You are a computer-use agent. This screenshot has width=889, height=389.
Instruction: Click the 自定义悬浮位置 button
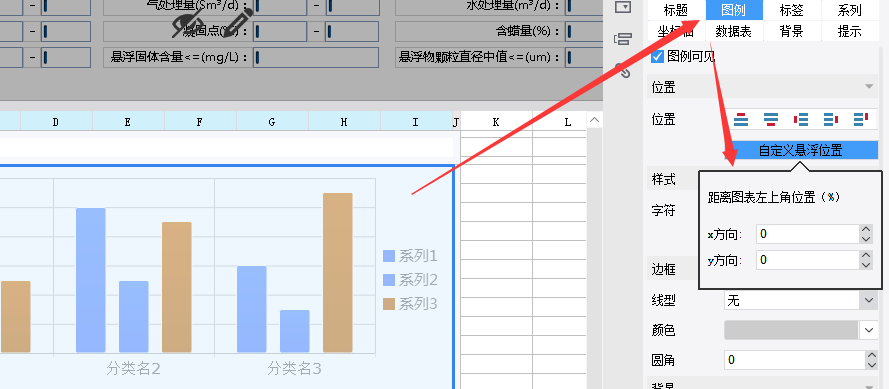pyautogui.click(x=801, y=150)
